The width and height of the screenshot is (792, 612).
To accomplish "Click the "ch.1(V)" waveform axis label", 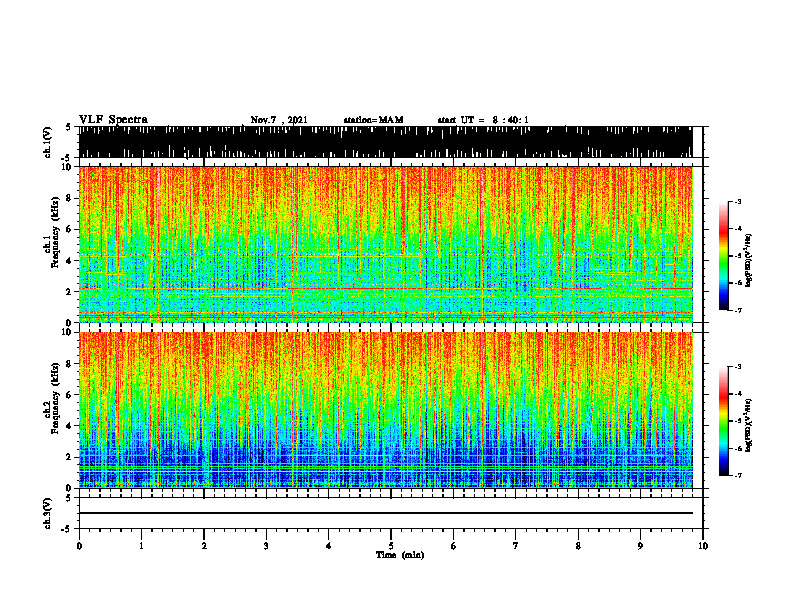I will pos(48,142).
